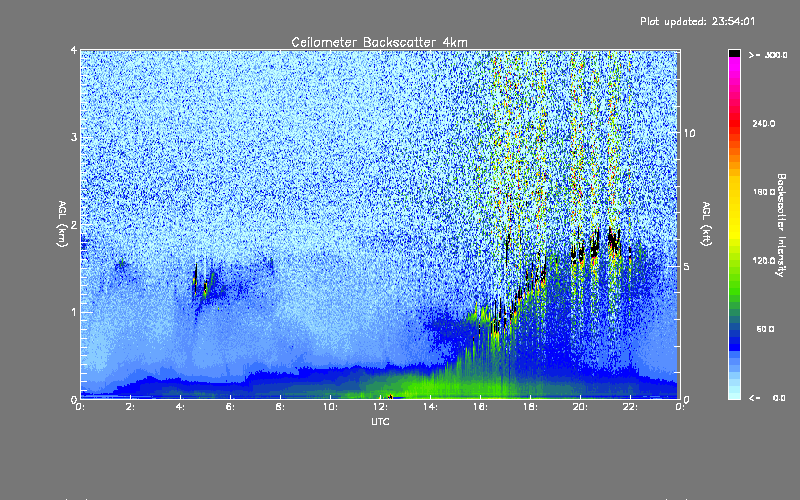The width and height of the screenshot is (800, 500).
Task: Click the '>= 300.0' colorbar maximum label
Action: (x=768, y=55)
